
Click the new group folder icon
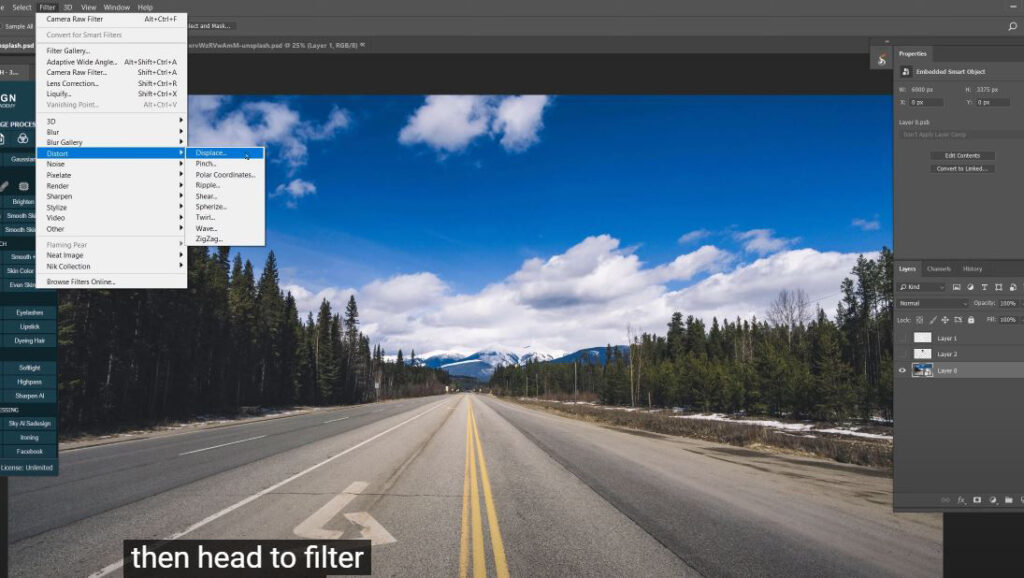point(1008,500)
